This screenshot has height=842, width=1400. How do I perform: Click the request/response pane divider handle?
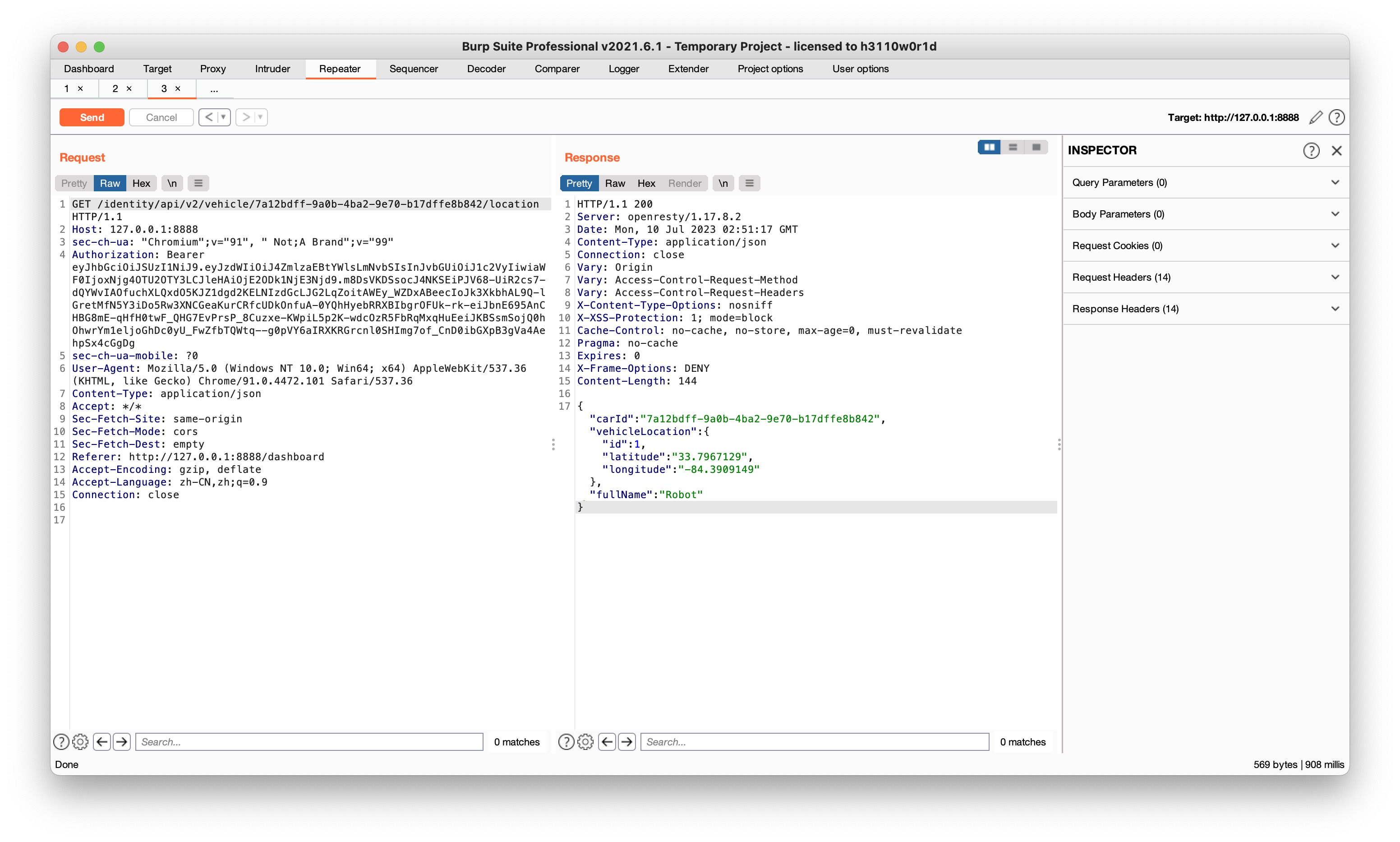[553, 444]
